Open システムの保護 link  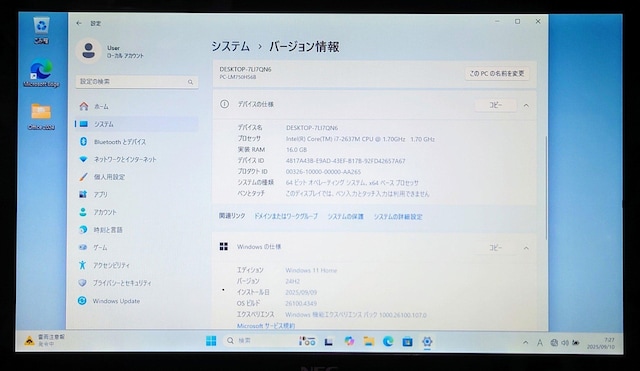[345, 216]
